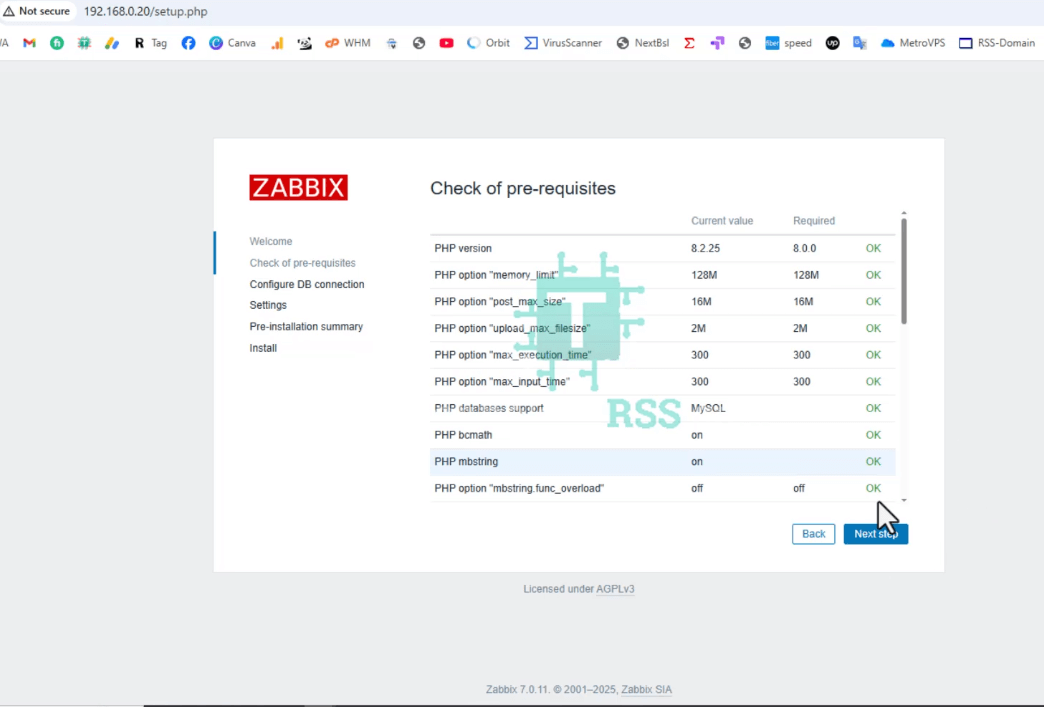Viewport: 1044px width, 707px height.
Task: Click the address bar URL
Action: coord(145,11)
